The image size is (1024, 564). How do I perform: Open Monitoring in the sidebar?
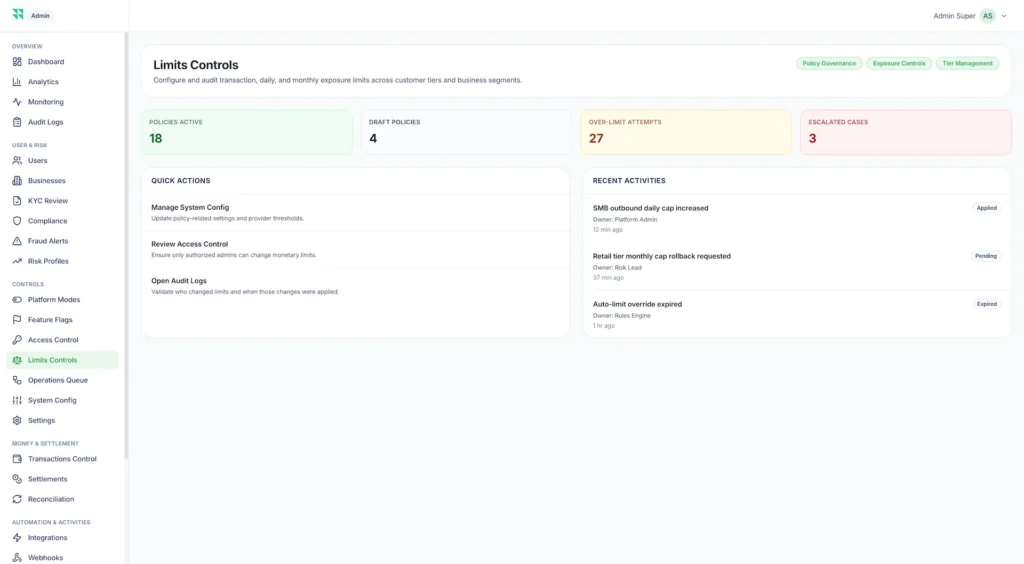pos(62,102)
